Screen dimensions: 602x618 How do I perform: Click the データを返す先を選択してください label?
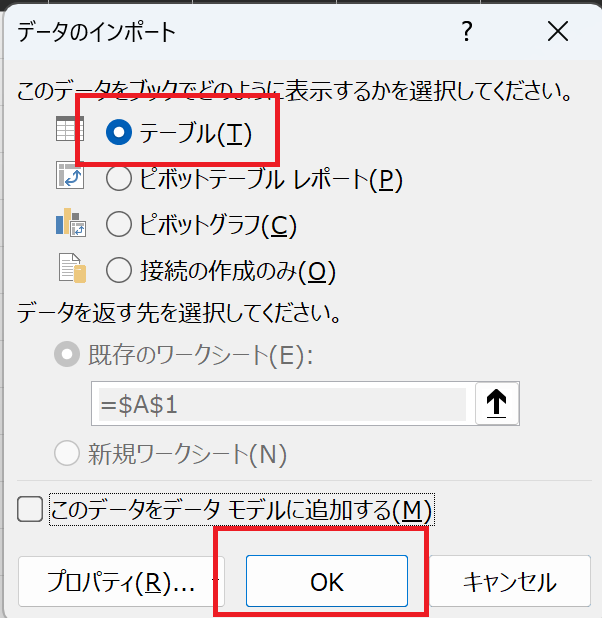pos(180,314)
